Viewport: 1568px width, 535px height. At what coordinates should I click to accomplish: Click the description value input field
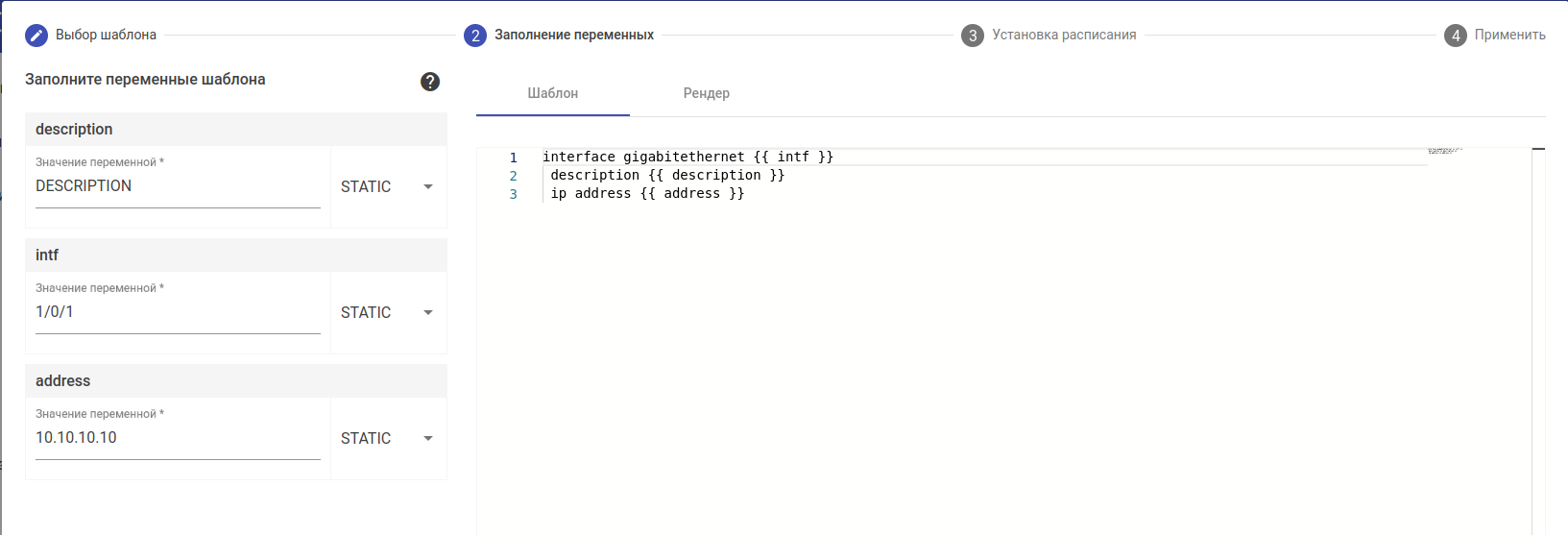[x=178, y=186]
